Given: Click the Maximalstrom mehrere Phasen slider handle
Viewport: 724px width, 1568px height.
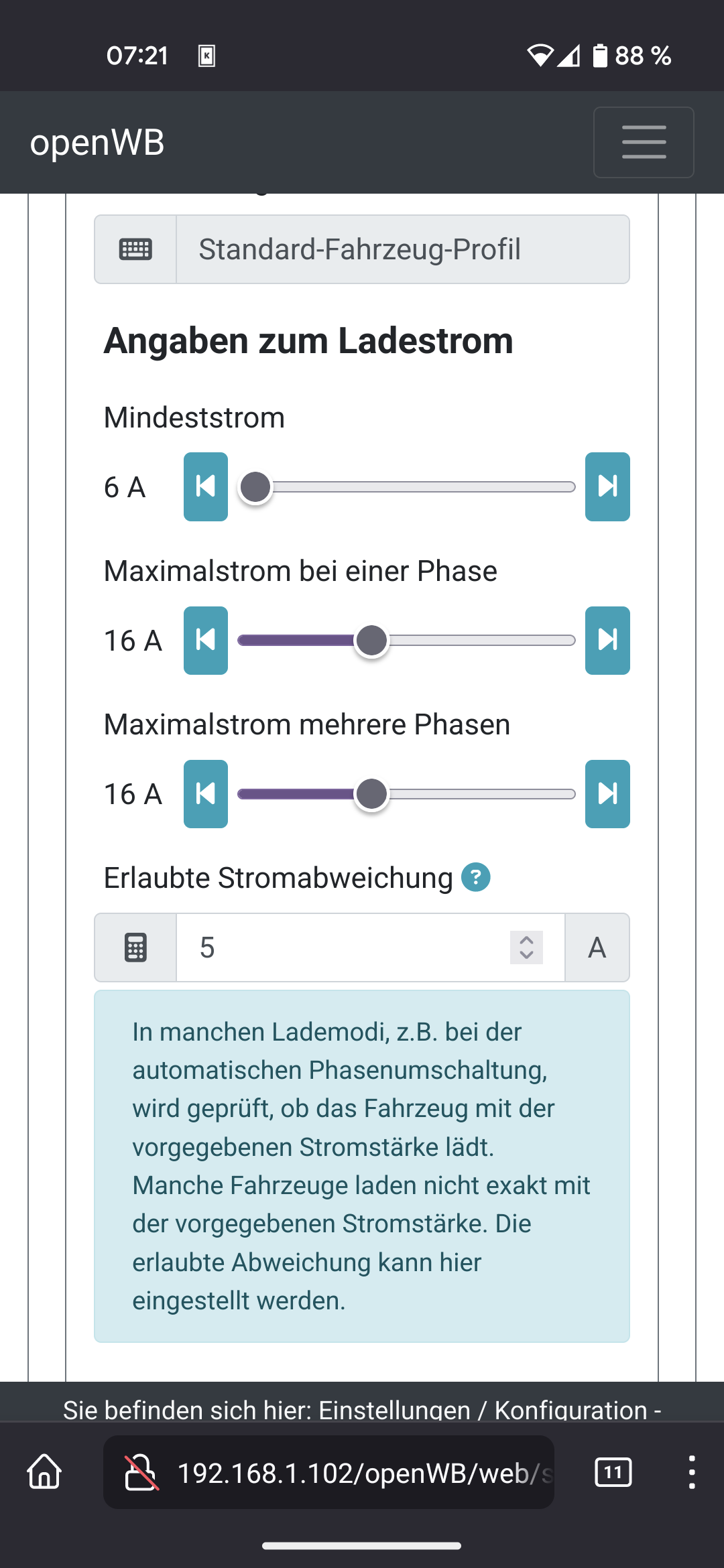Looking at the screenshot, I should point(371,794).
